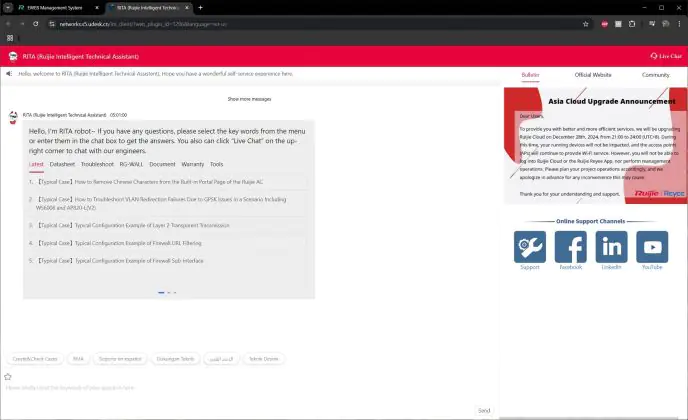Open the YouTube support channel icon
688x420 pixels.
(652, 247)
